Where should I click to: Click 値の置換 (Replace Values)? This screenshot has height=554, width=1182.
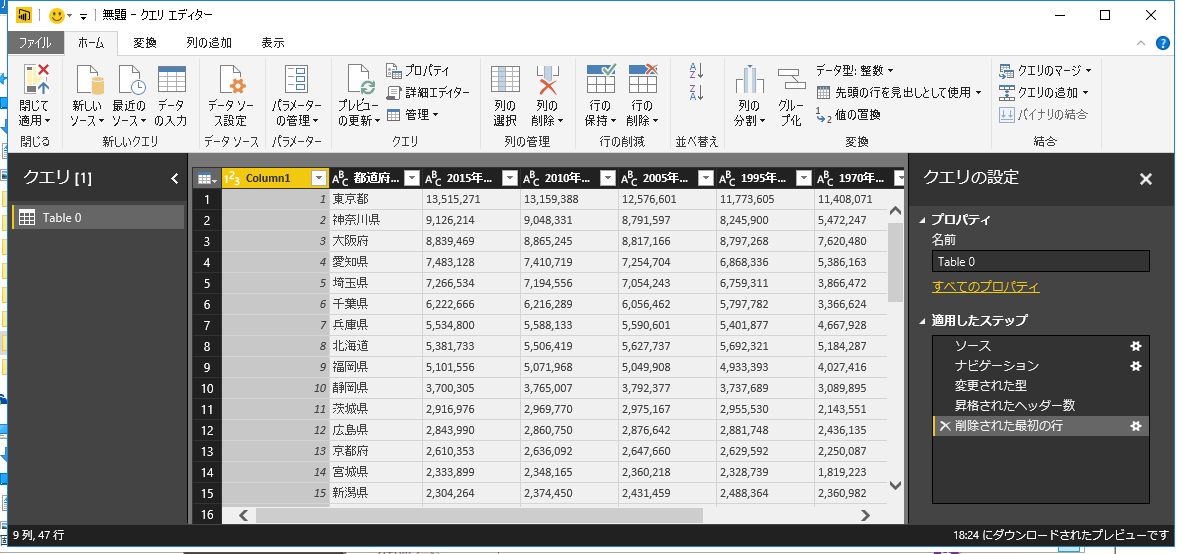click(x=848, y=115)
